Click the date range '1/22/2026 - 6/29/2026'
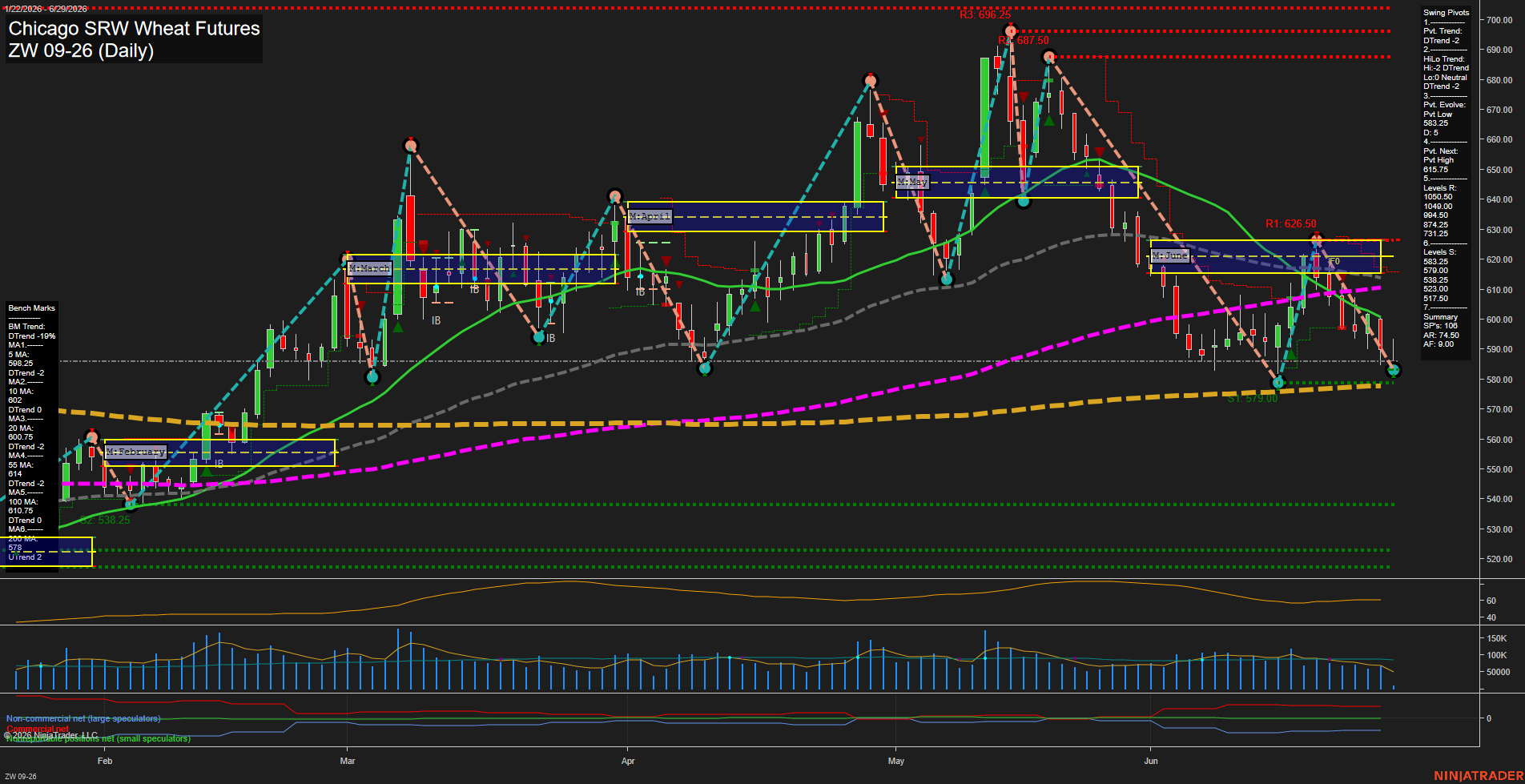This screenshot has width=1525, height=784. (45, 9)
